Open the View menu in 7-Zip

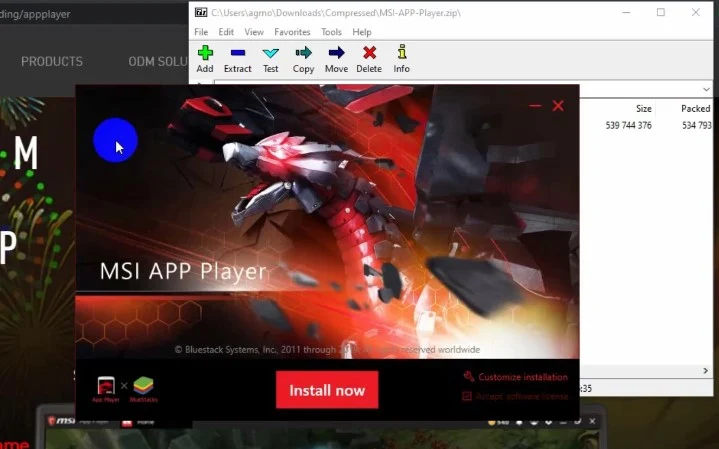pos(254,32)
